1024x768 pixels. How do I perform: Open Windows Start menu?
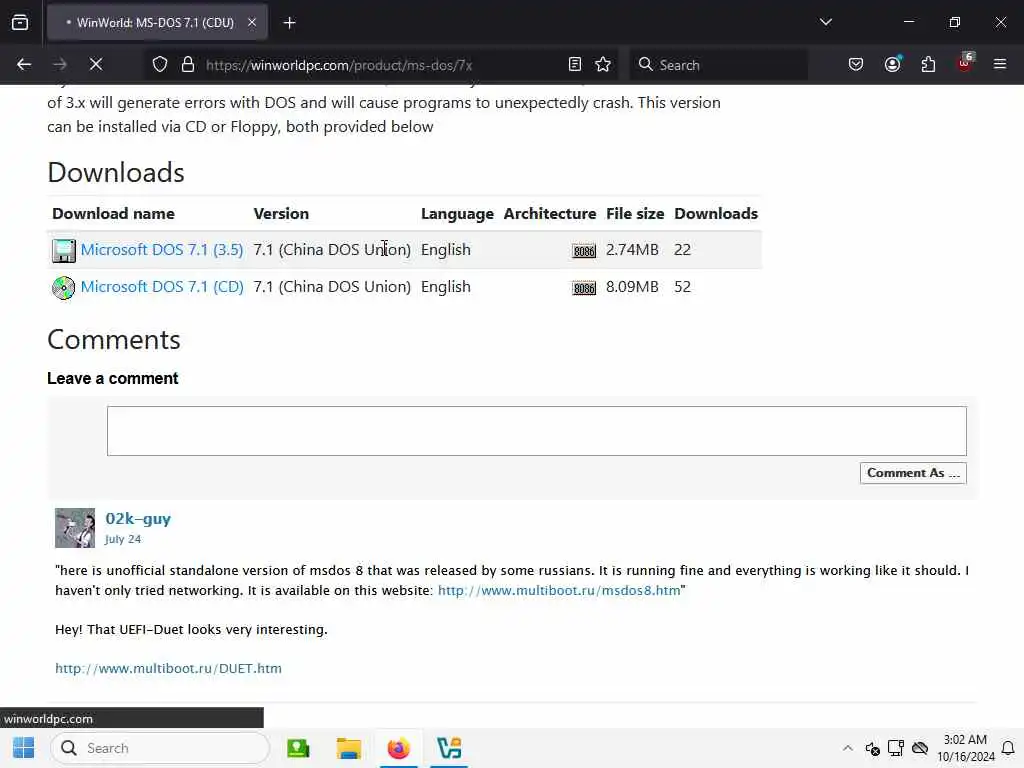point(24,748)
